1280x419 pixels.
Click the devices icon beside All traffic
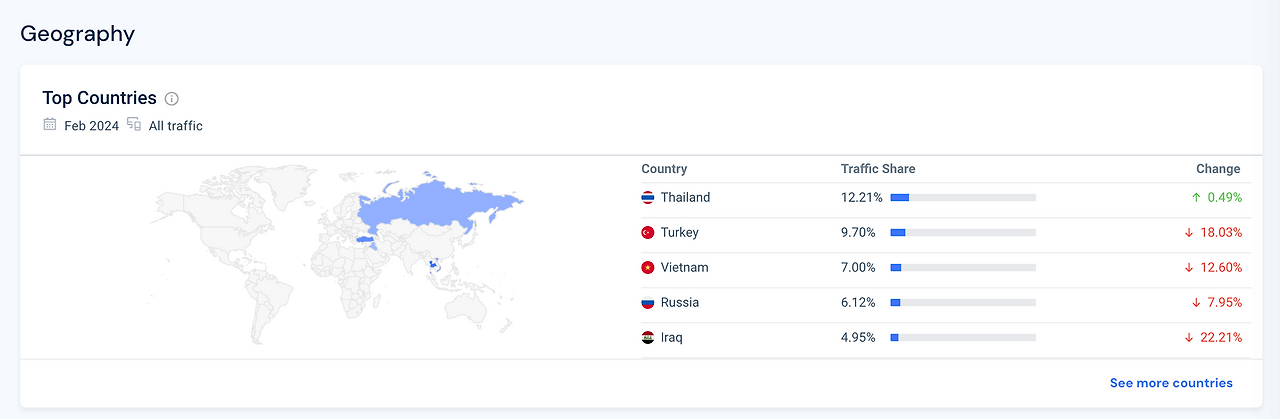pyautogui.click(x=134, y=125)
